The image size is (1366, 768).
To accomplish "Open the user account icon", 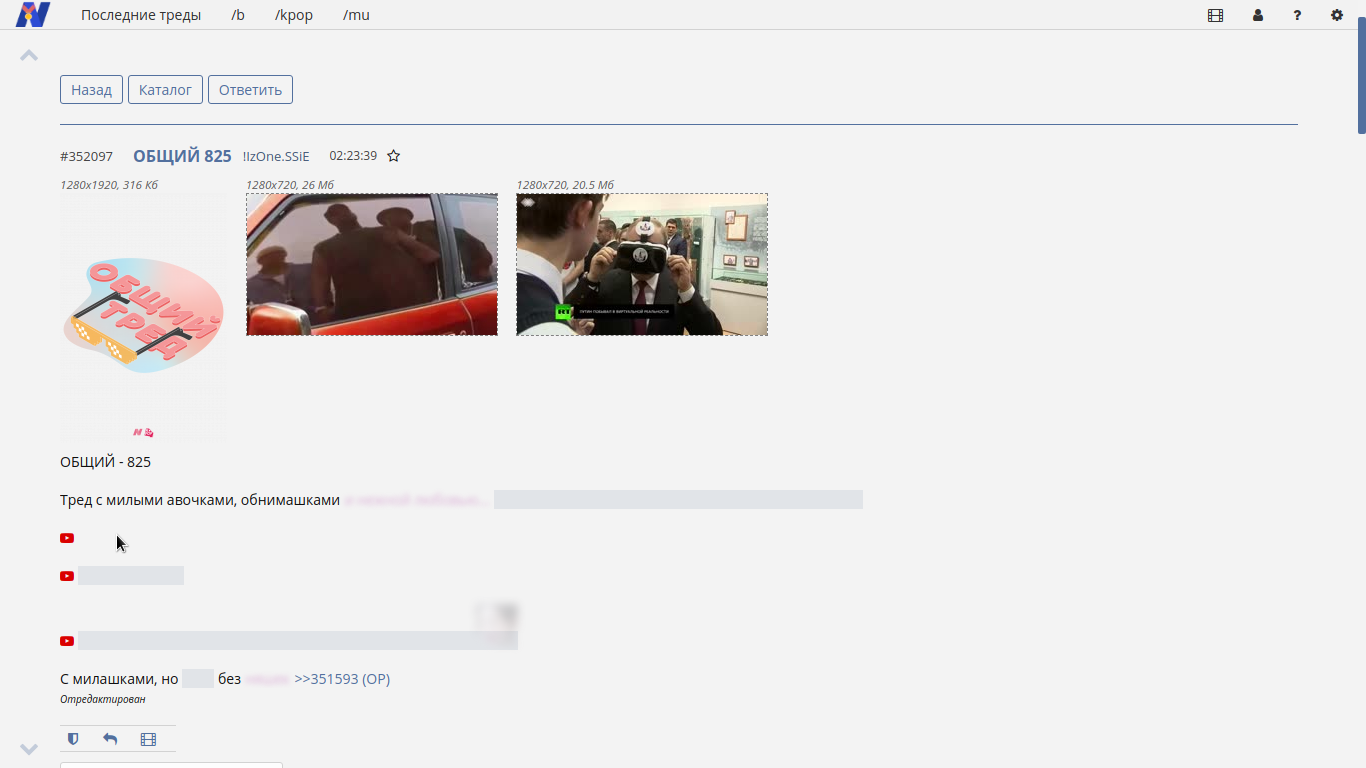I will [x=1258, y=15].
